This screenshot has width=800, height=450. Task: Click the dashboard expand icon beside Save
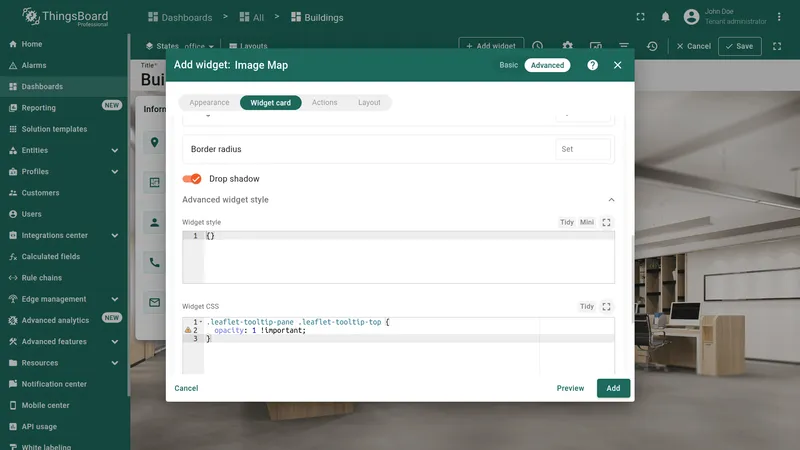pos(777,46)
